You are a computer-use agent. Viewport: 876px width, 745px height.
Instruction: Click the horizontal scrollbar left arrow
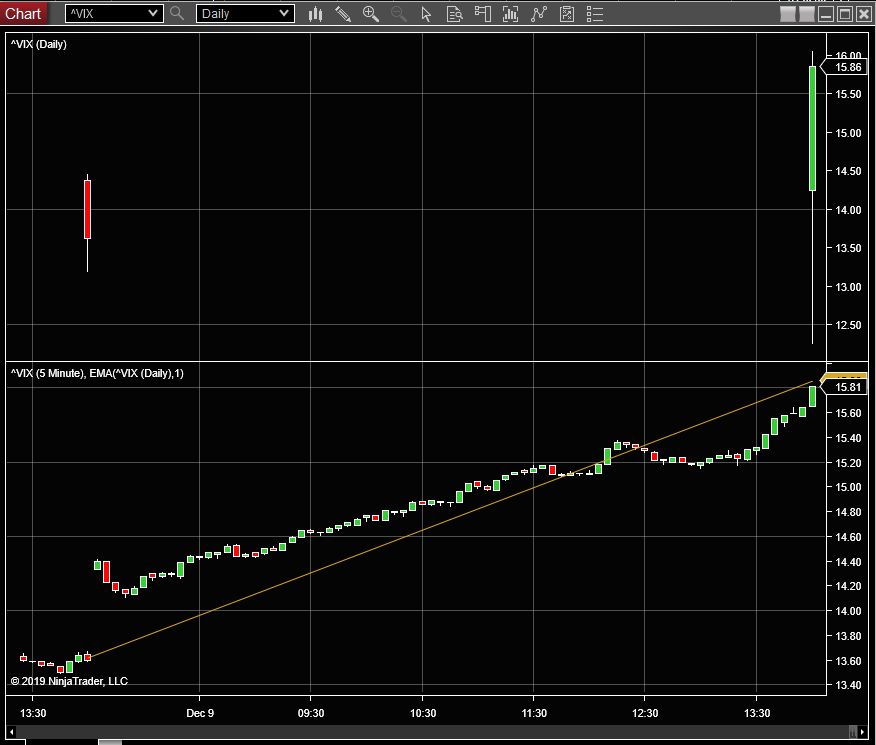[11, 732]
